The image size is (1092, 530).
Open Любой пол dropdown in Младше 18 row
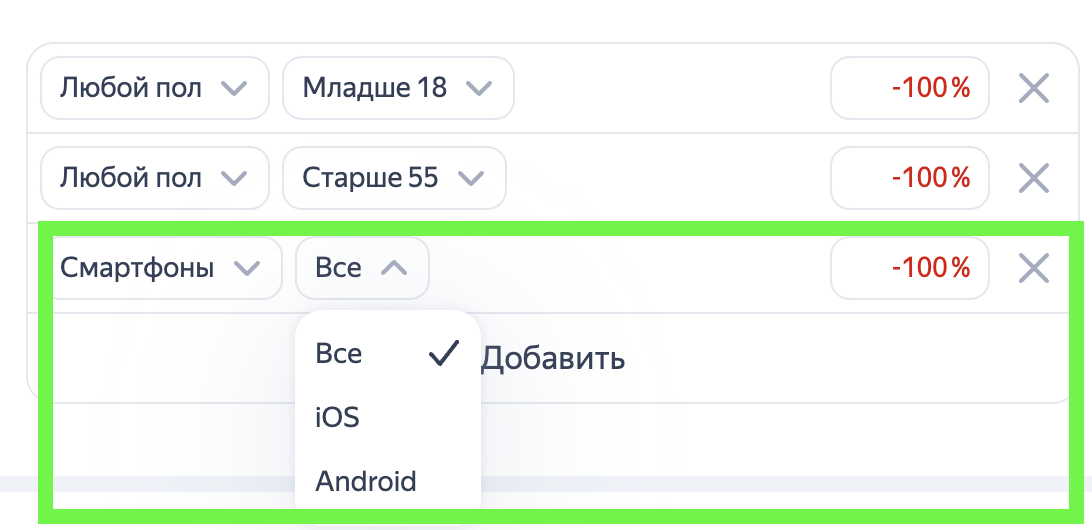point(154,88)
